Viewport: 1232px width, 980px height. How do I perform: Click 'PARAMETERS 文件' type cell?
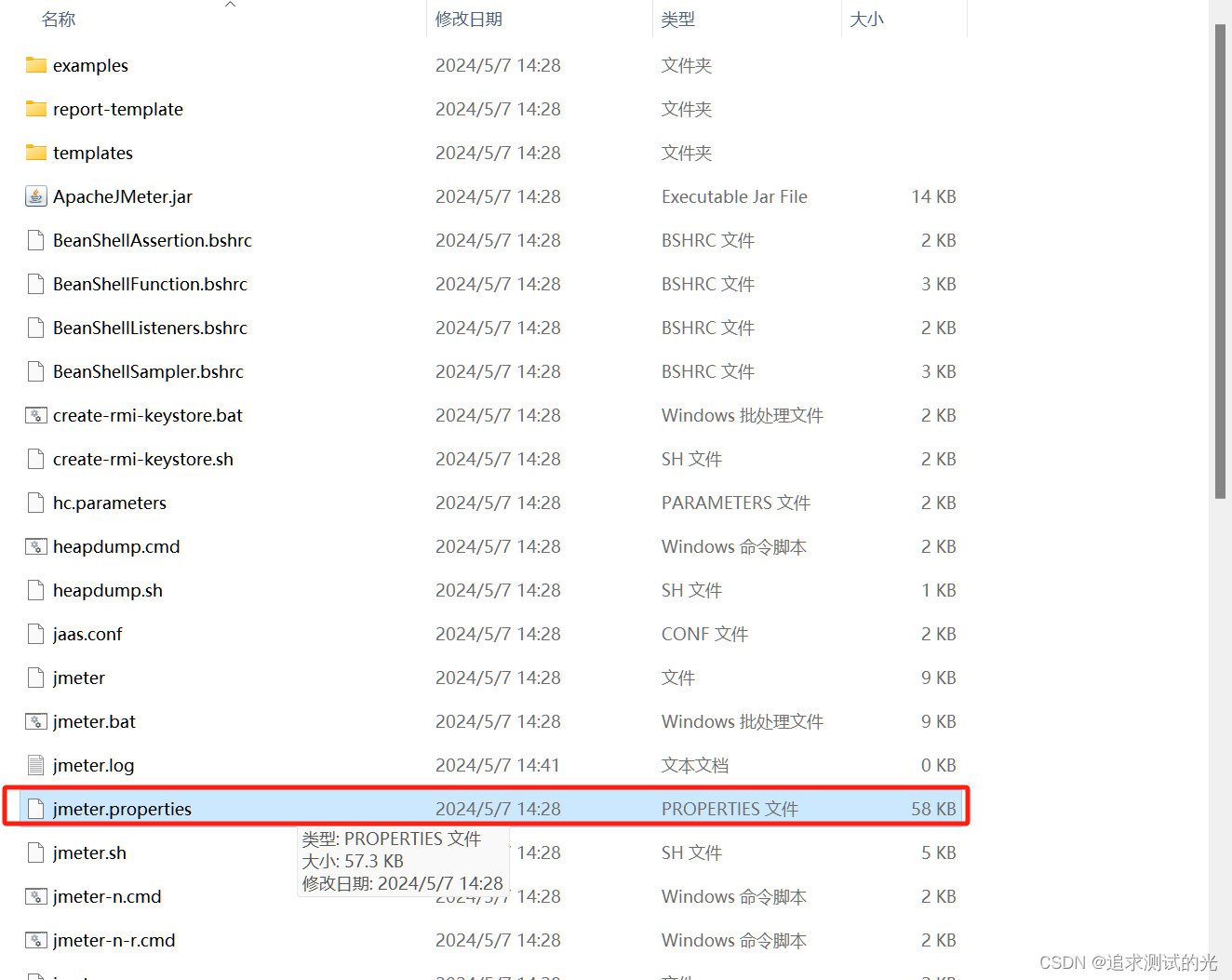point(736,503)
